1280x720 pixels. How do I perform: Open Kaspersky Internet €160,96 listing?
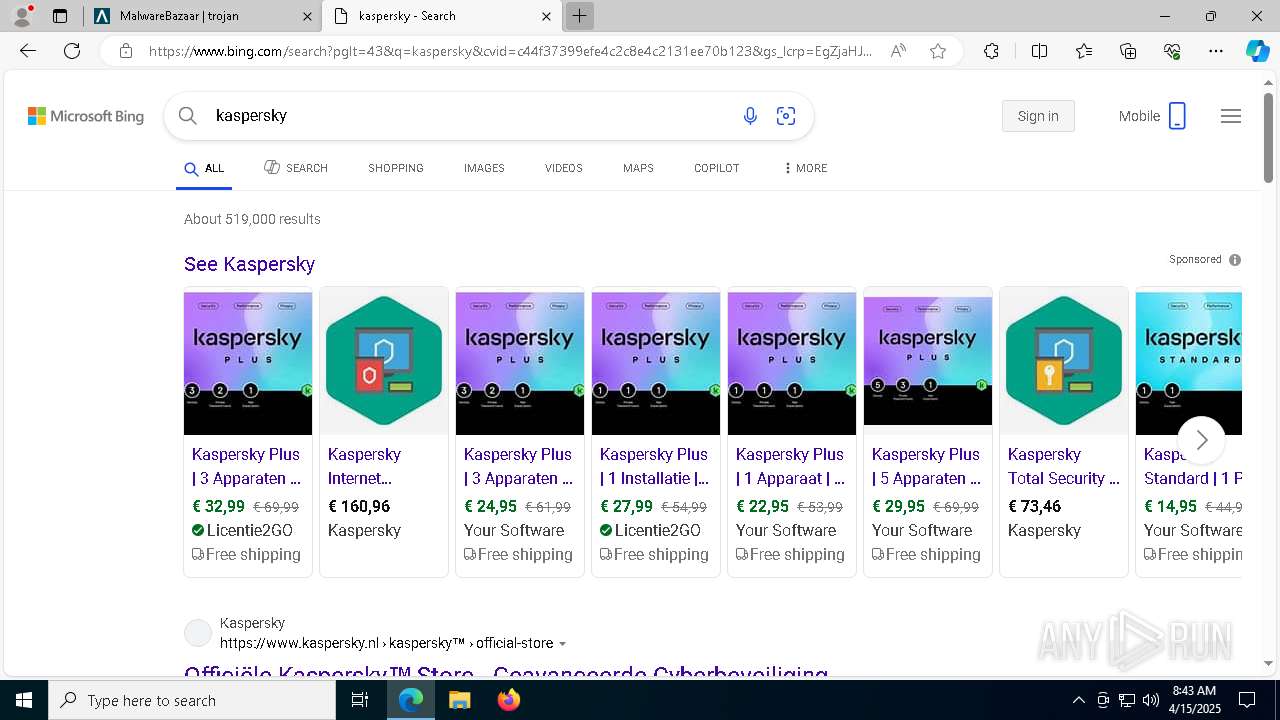(364, 466)
